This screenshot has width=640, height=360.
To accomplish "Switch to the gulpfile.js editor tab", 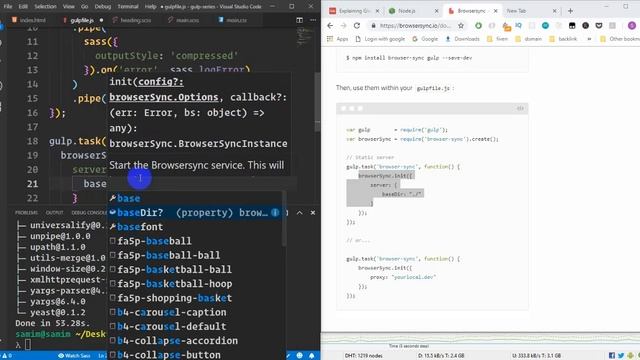I will (82, 20).
